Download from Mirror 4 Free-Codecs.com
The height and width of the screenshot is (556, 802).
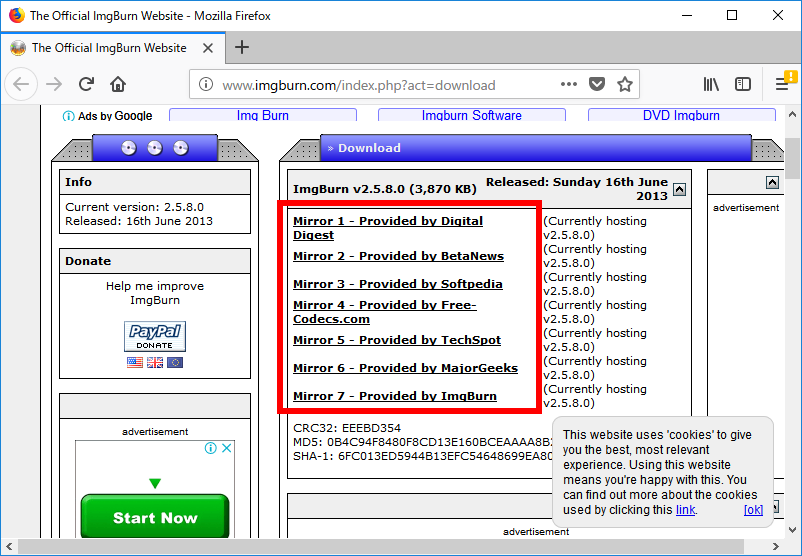(x=385, y=312)
